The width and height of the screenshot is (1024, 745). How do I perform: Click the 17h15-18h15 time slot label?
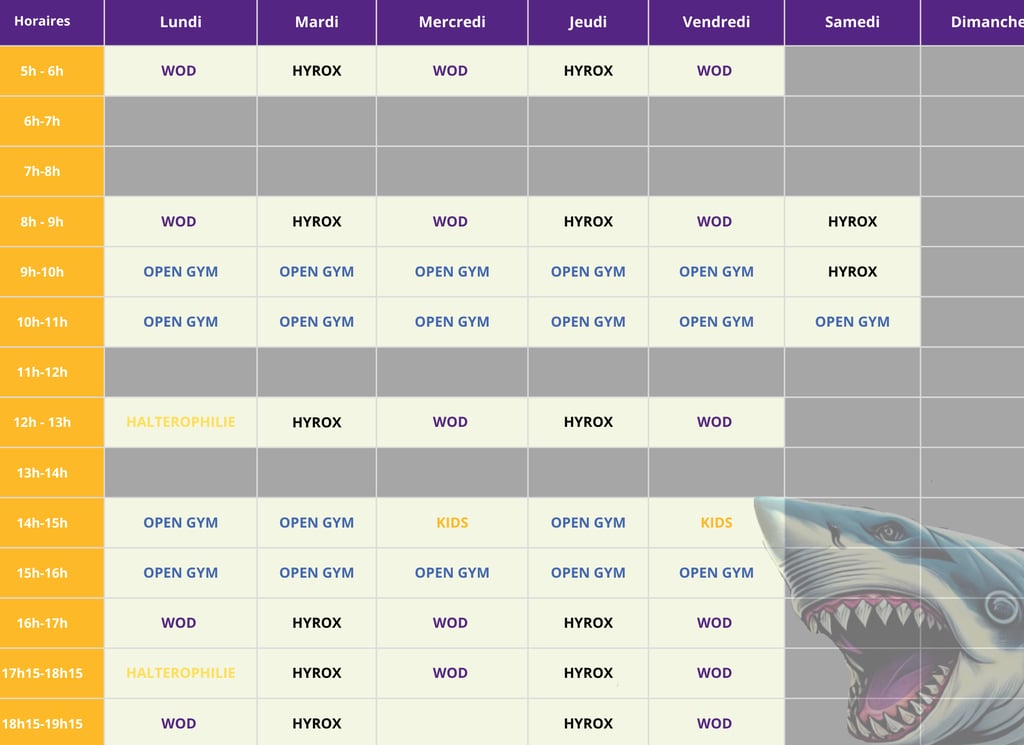(42, 673)
